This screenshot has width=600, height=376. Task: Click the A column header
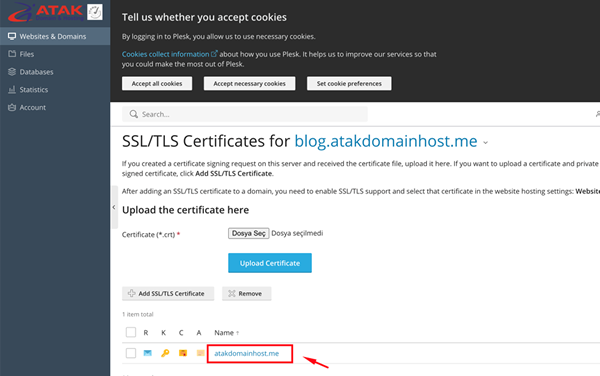(x=199, y=333)
